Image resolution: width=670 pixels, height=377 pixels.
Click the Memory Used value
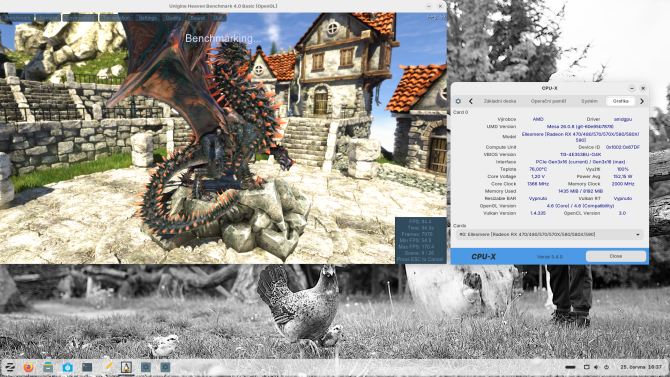(580, 191)
